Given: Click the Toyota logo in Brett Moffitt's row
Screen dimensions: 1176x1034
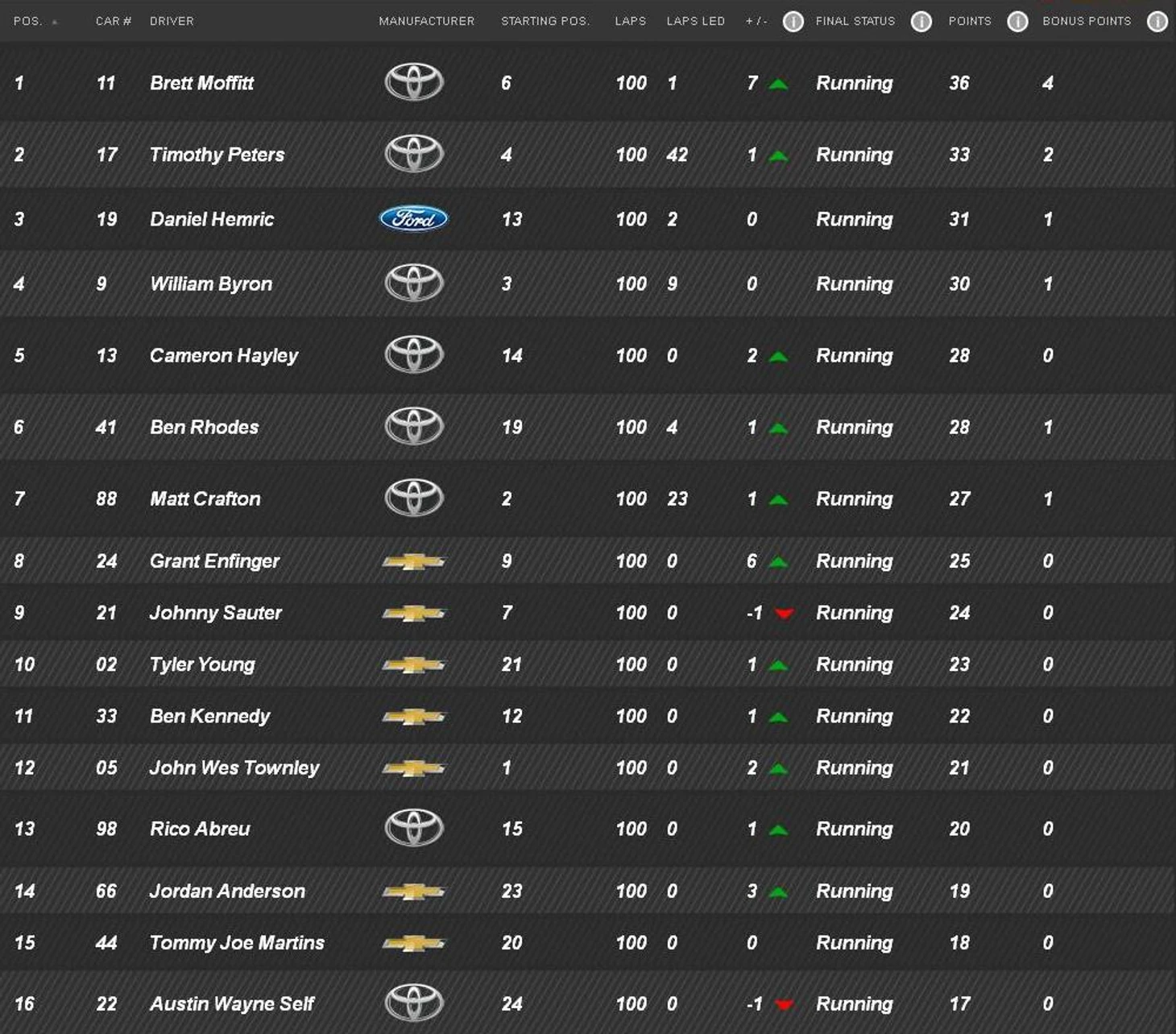Looking at the screenshot, I should pos(414,82).
